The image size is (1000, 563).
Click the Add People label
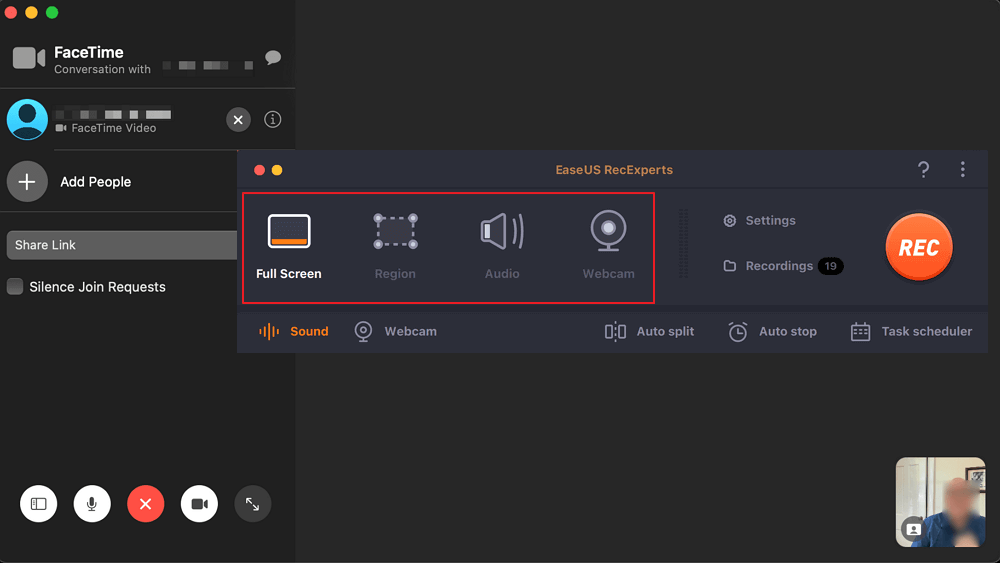[x=96, y=182]
